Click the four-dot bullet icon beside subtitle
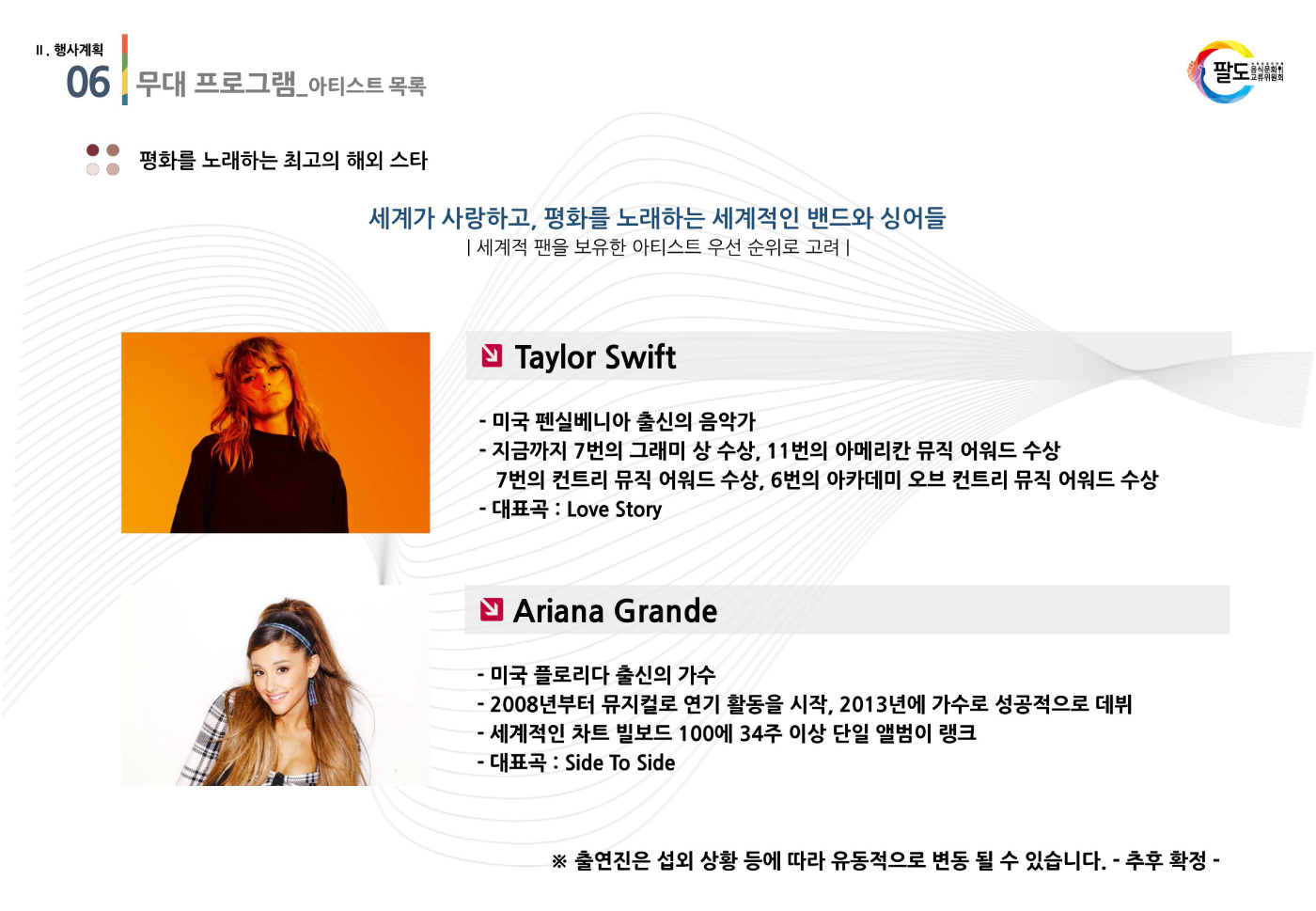1316x911 pixels. point(102,160)
